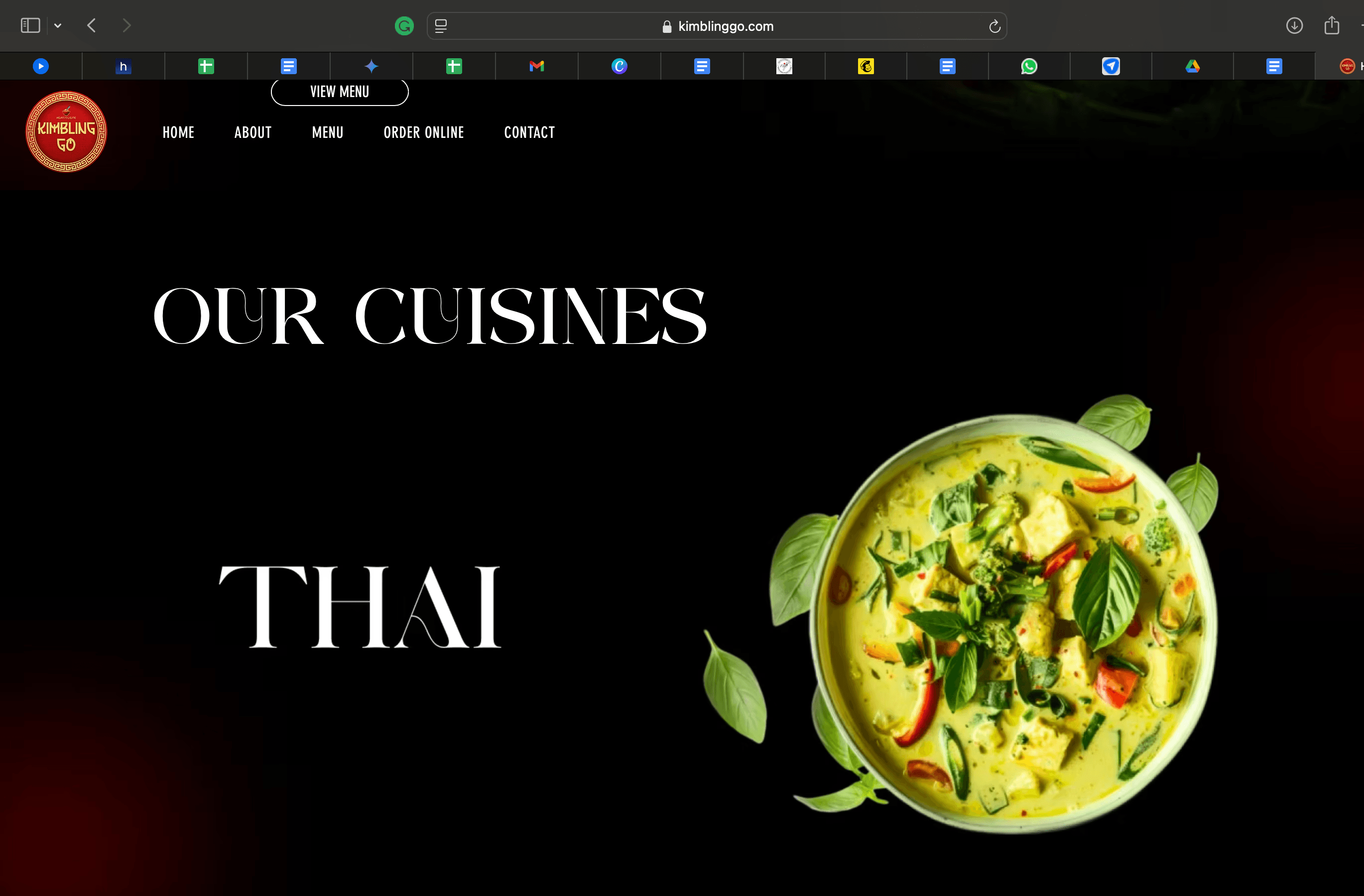1364x896 pixels.
Task: Go to the CONTACT page link
Action: click(x=529, y=132)
